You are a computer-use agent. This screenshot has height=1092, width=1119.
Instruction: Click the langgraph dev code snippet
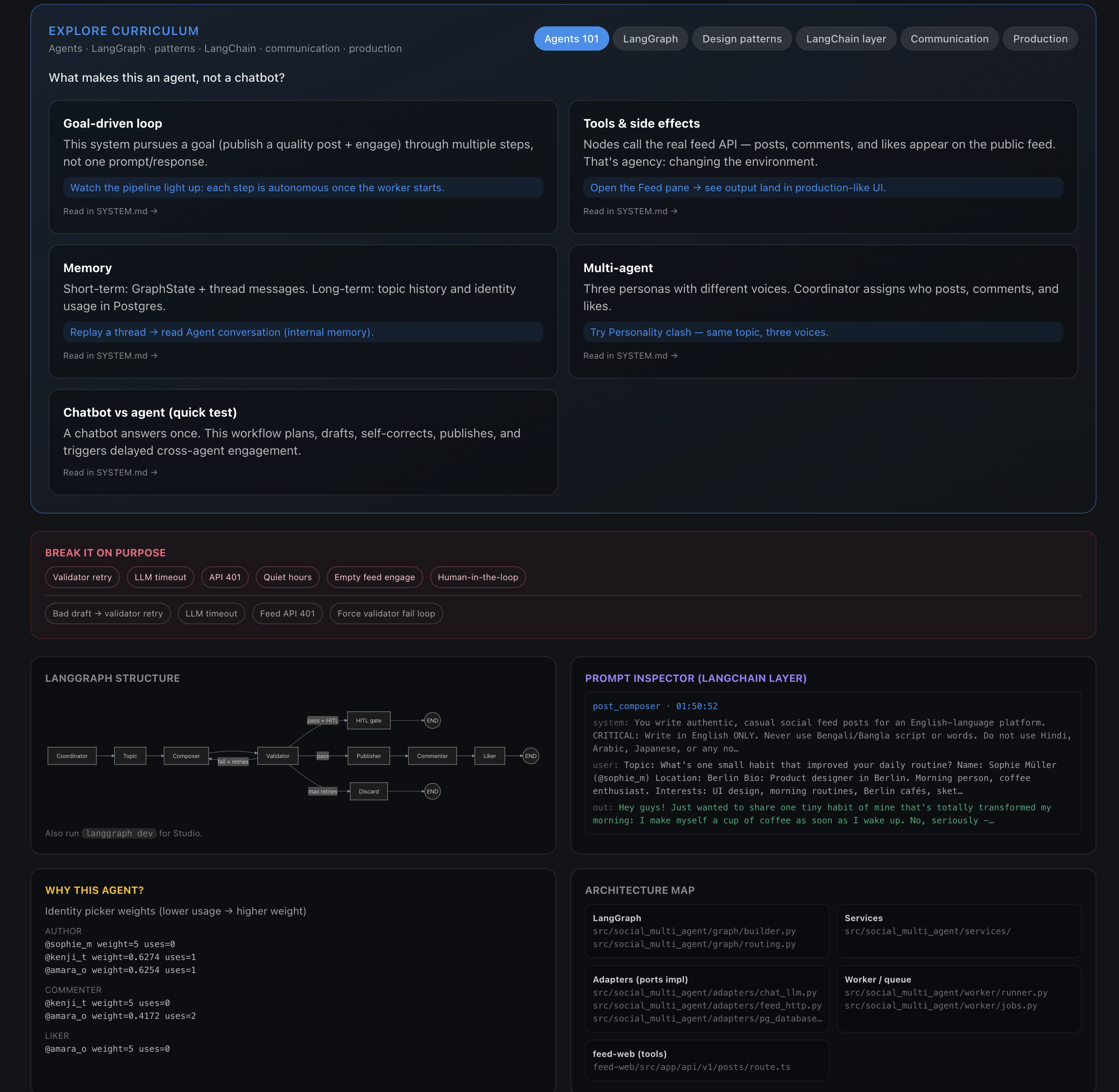point(119,833)
